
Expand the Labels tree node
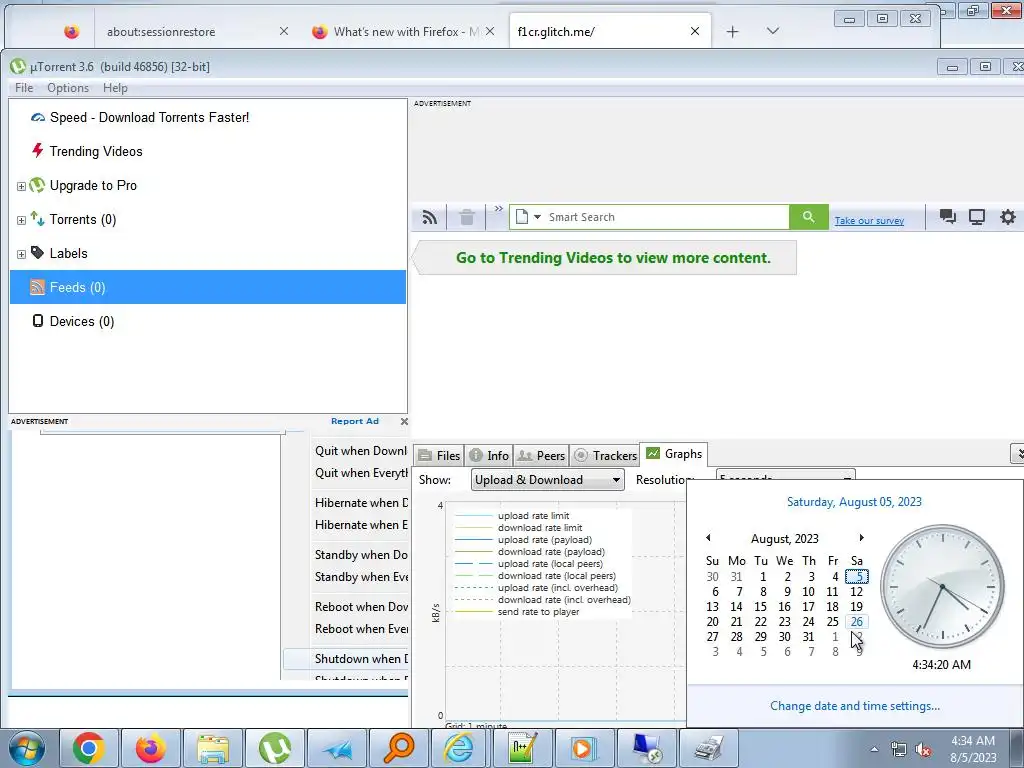click(21, 254)
